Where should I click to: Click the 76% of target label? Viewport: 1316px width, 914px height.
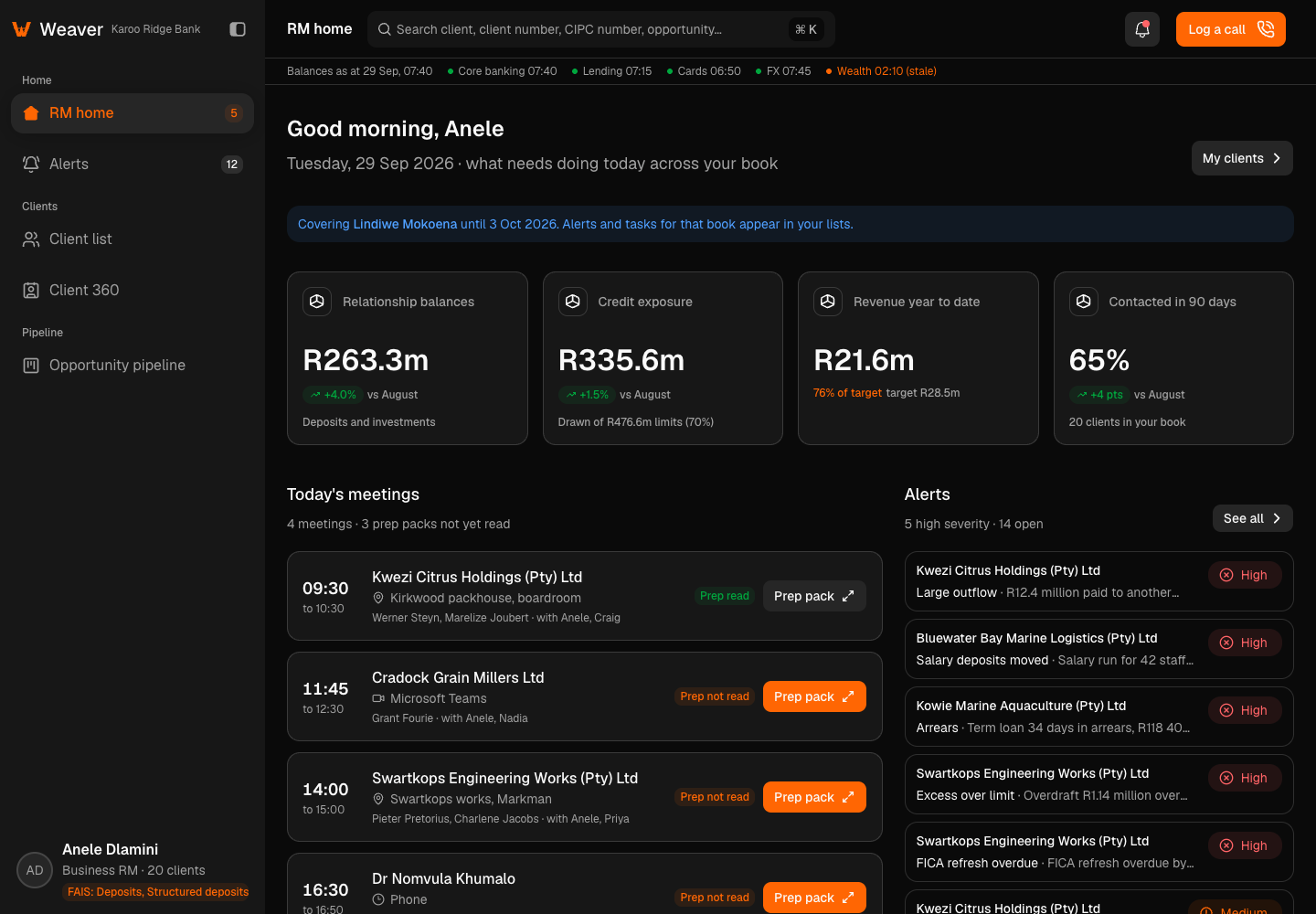coord(847,393)
